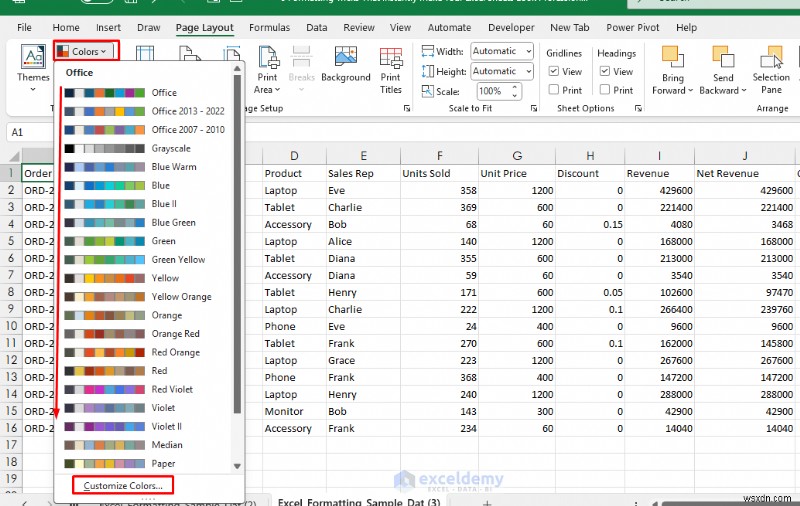Select the Net Revenue header cell
Image resolution: width=800 pixels, height=506 pixels.
[x=744, y=173]
